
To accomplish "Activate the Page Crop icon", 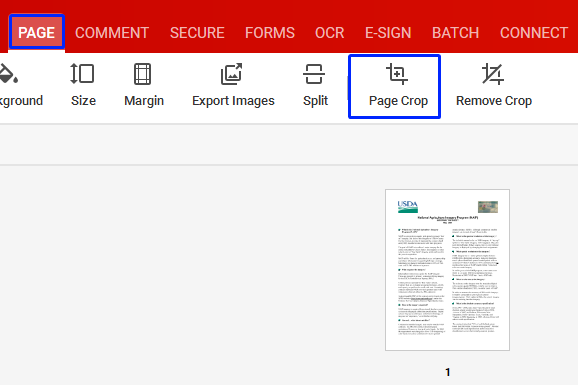I will tap(397, 74).
